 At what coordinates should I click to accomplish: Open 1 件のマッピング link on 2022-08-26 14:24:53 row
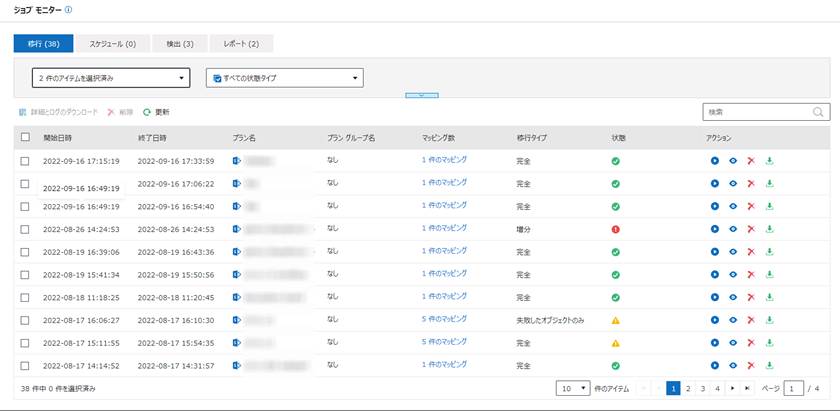click(444, 228)
